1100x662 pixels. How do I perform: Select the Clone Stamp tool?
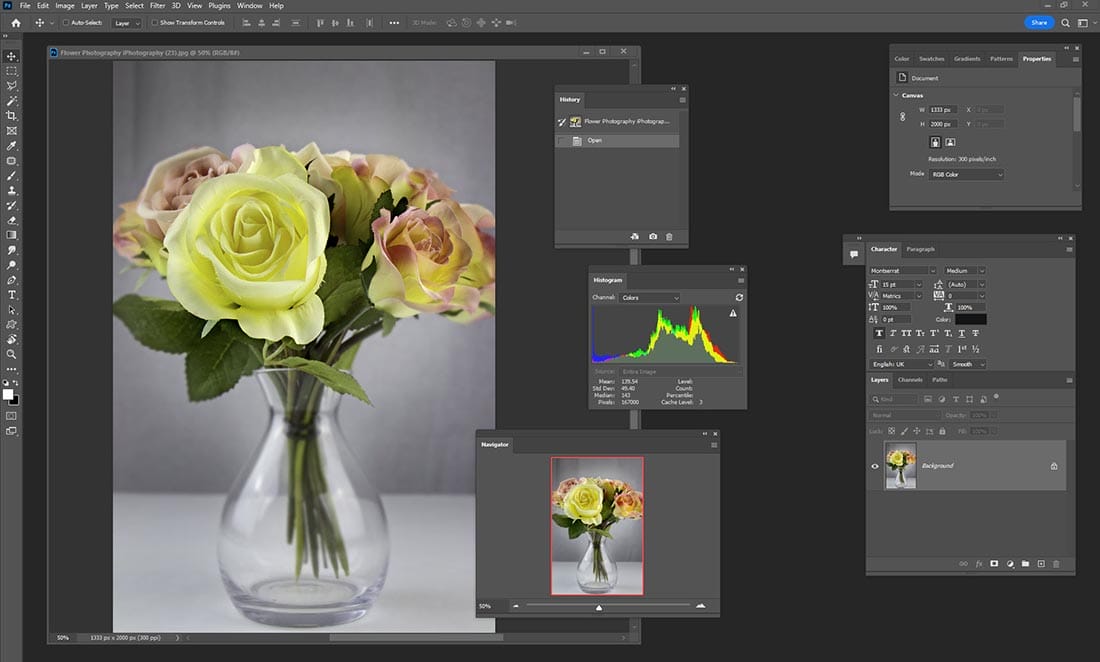pyautogui.click(x=12, y=189)
